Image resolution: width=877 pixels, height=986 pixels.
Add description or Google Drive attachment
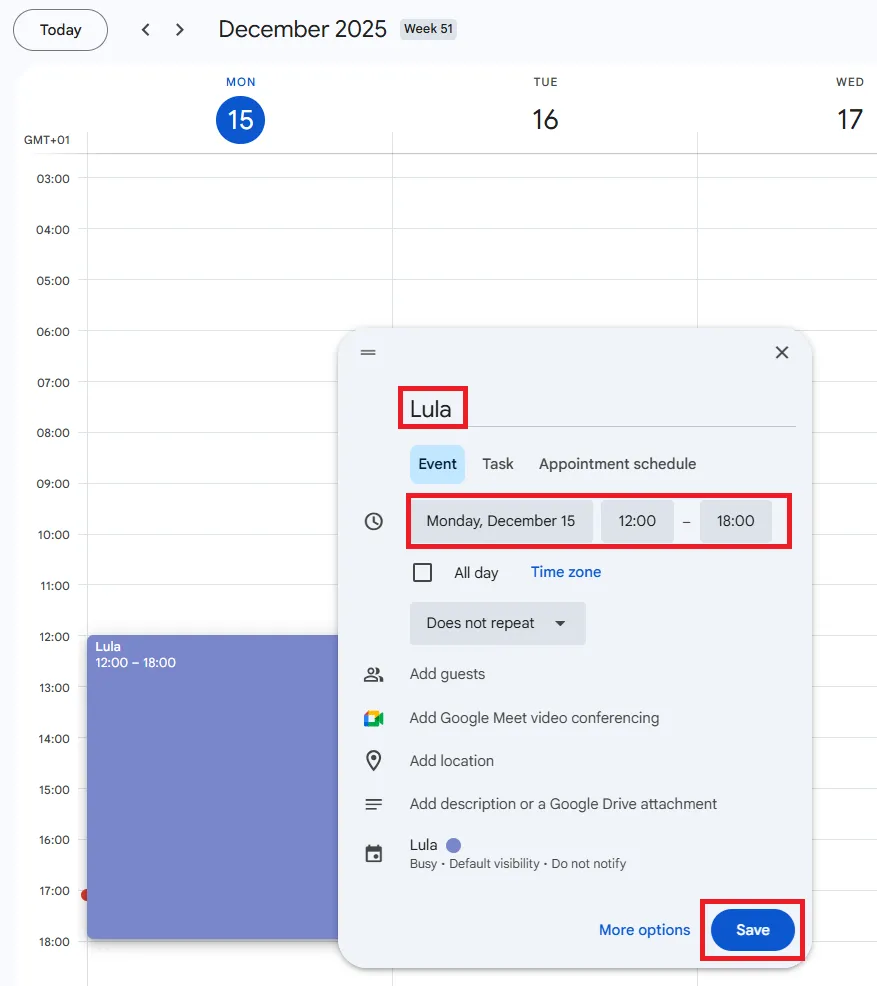coord(563,804)
